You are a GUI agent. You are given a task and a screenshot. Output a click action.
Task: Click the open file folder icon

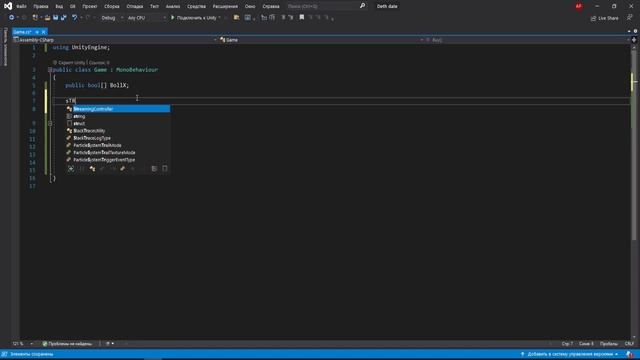[x=47, y=18]
